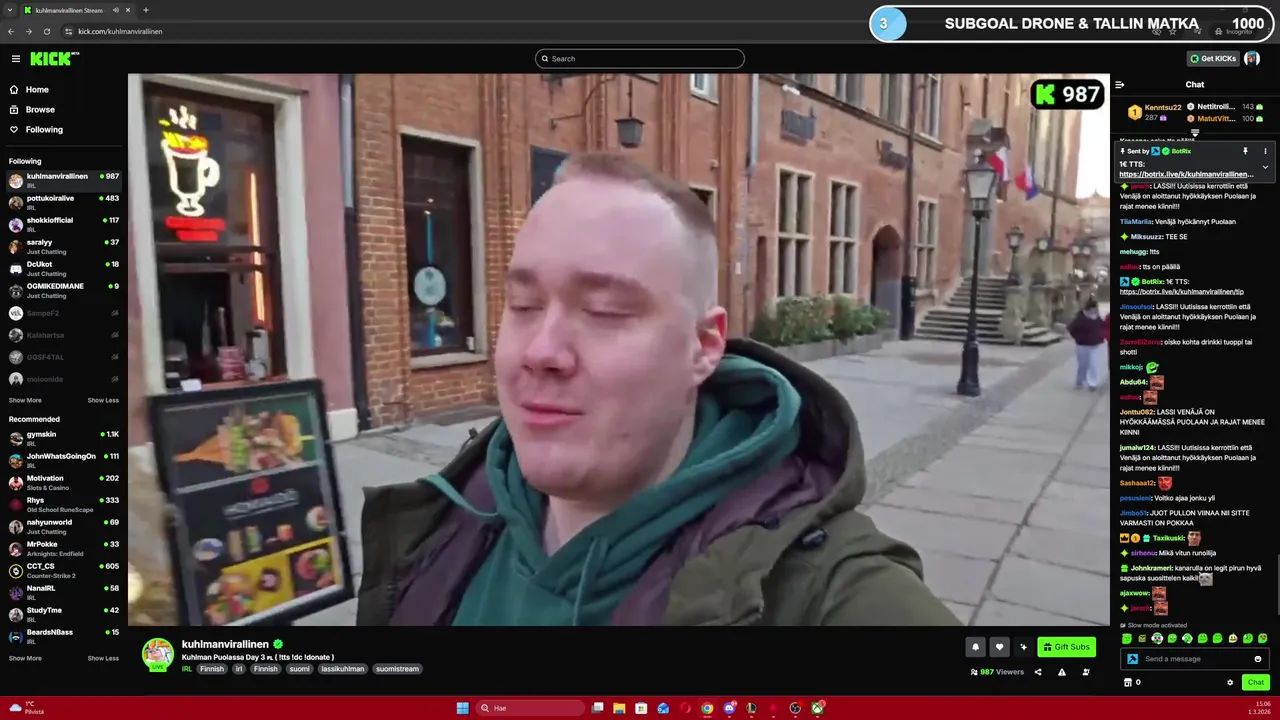This screenshot has width=1280, height=720.
Task: Click the green Chat send button
Action: [x=1256, y=682]
